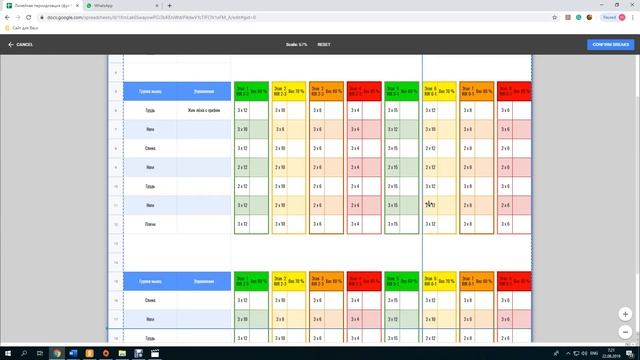Image resolution: width=640 pixels, height=360 pixels.
Task: Select the horizontal blue page break line
Action: tap(320, 328)
